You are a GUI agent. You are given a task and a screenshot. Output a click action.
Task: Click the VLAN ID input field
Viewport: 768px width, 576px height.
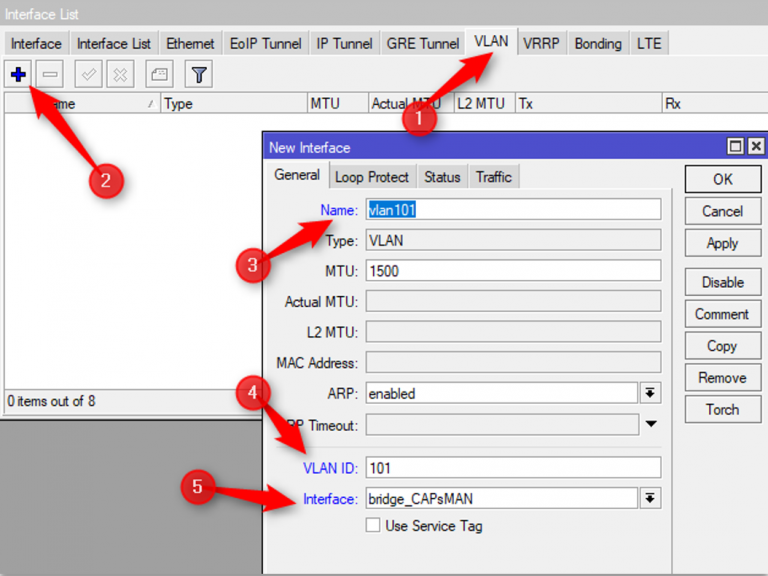[513, 467]
